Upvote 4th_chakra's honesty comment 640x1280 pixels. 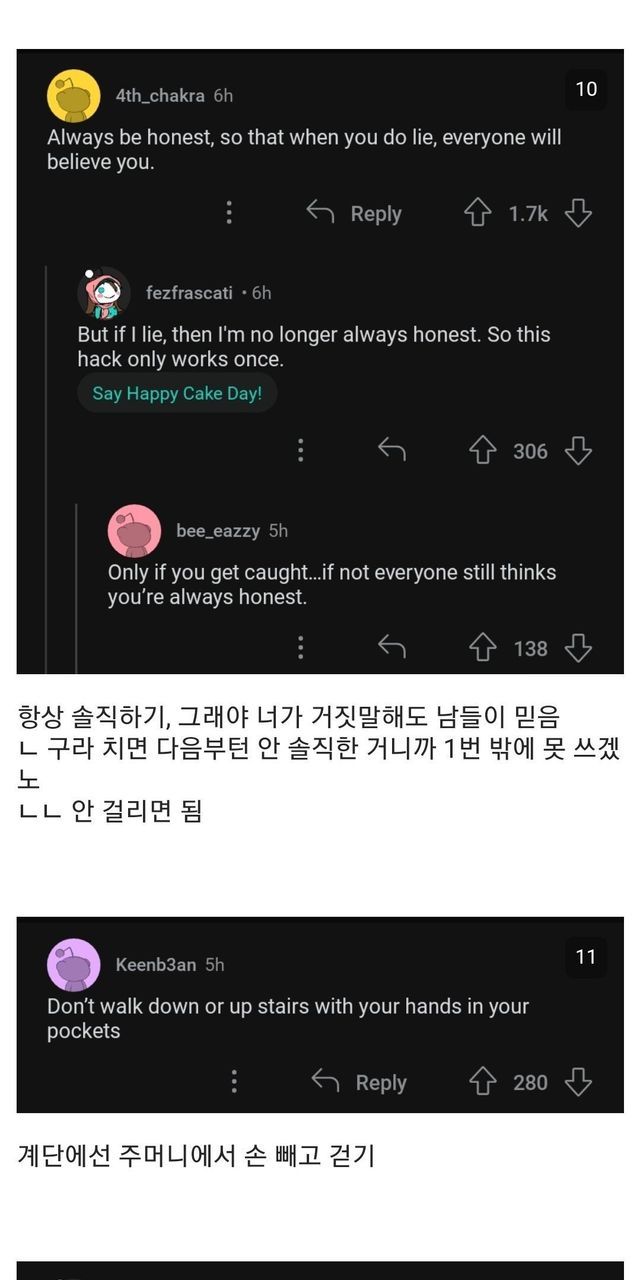point(478,213)
